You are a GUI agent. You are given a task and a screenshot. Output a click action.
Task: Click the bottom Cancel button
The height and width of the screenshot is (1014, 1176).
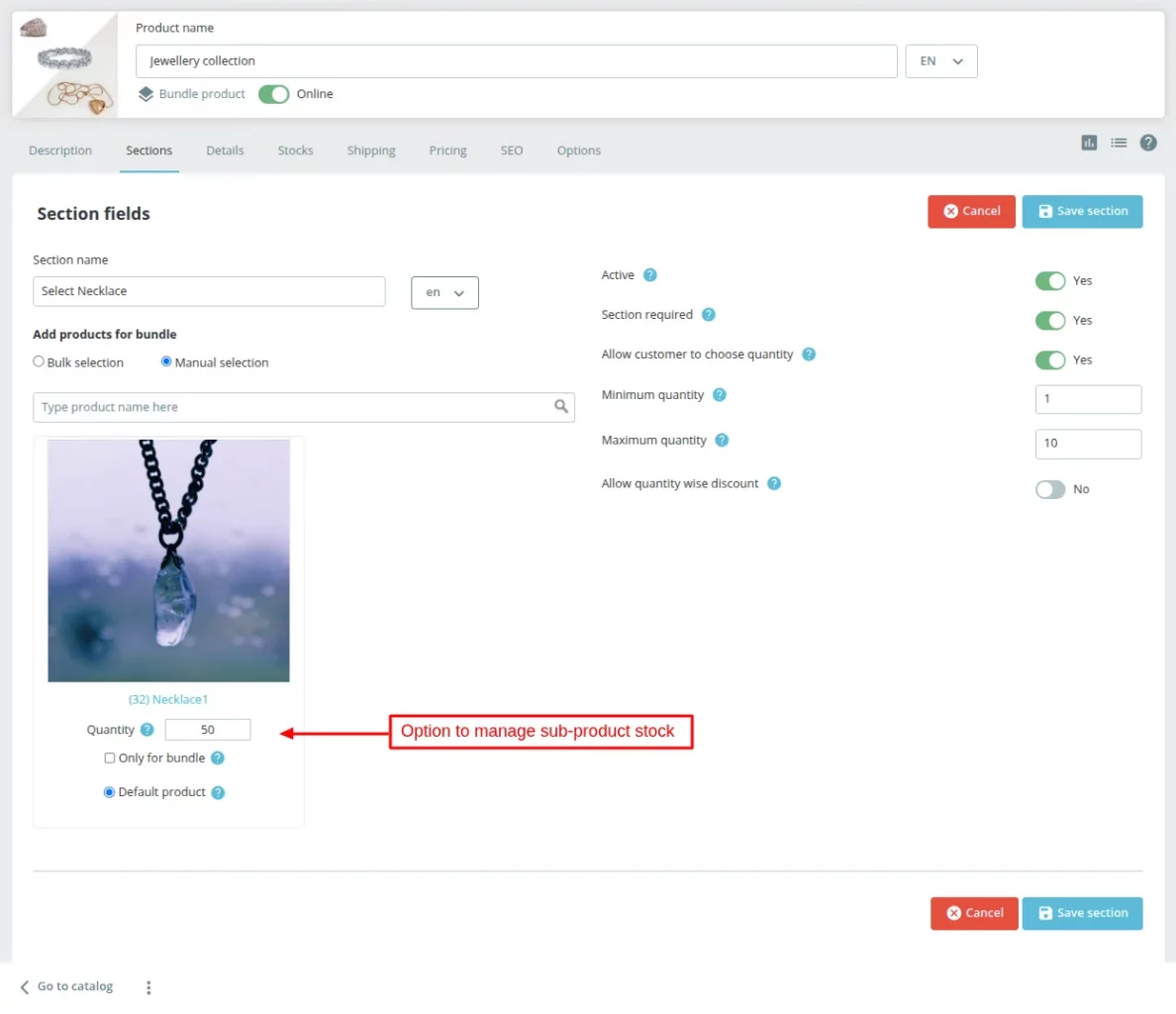973,913
